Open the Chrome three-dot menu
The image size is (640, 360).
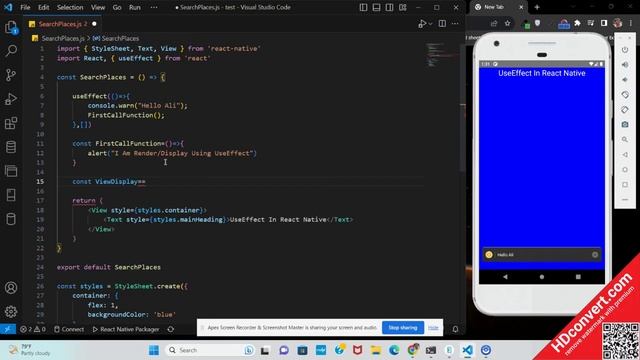click(631, 24)
